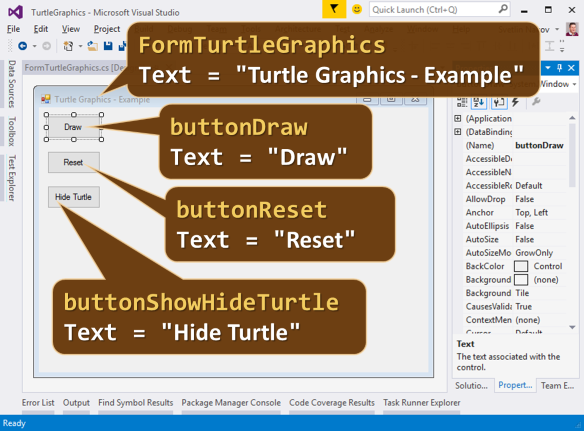
Task: Expand the (DataBinding property group
Action: 458,132
